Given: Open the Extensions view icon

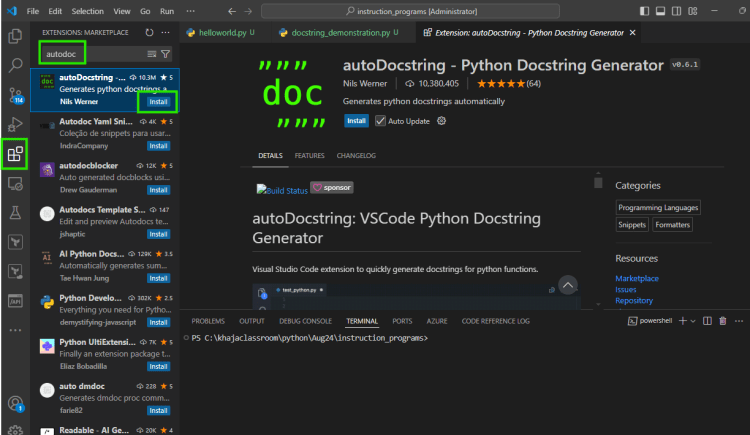Looking at the screenshot, I should [15, 154].
